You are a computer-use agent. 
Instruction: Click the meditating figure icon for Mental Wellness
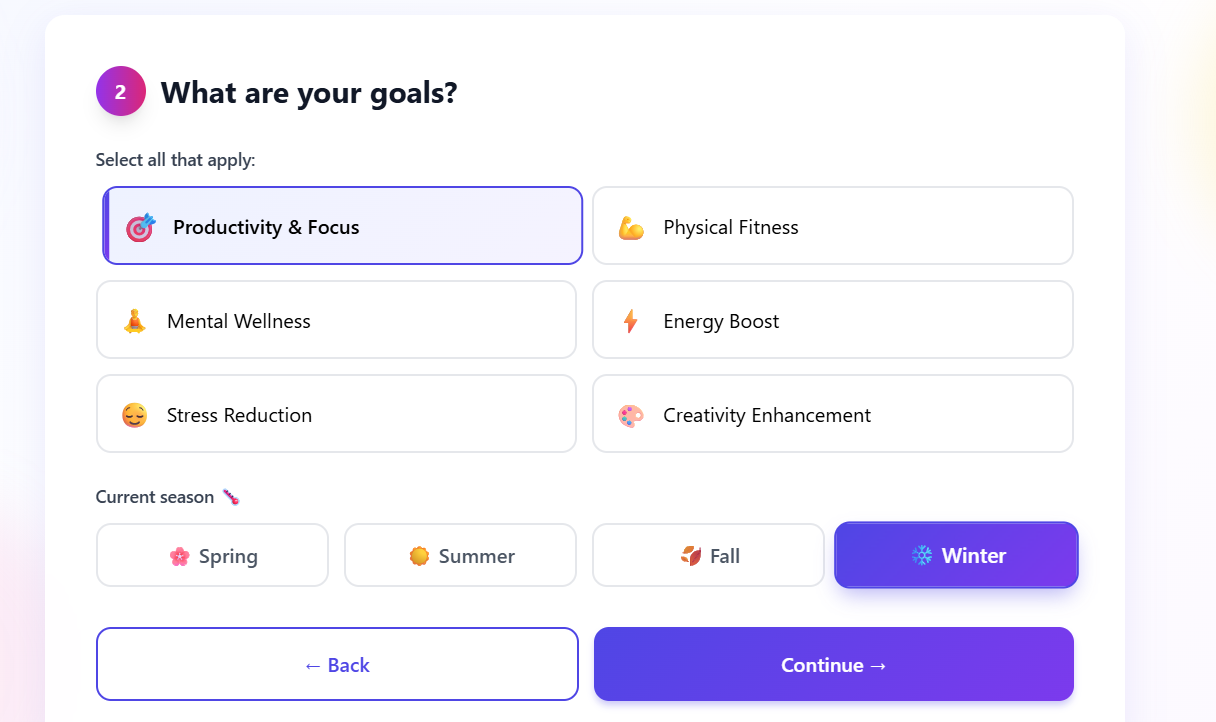click(x=134, y=320)
